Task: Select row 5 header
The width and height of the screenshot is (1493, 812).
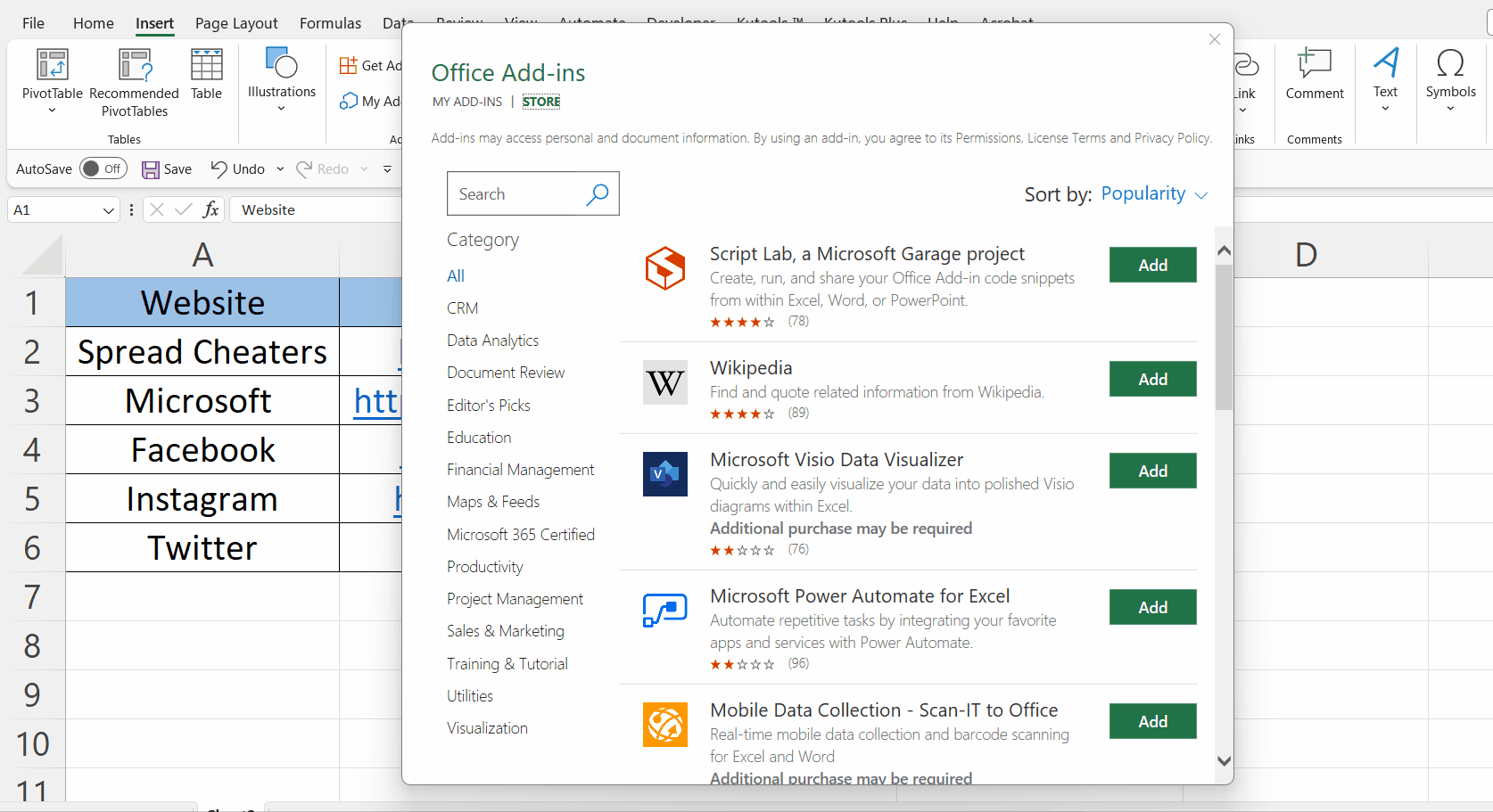Action: pyautogui.click(x=32, y=498)
